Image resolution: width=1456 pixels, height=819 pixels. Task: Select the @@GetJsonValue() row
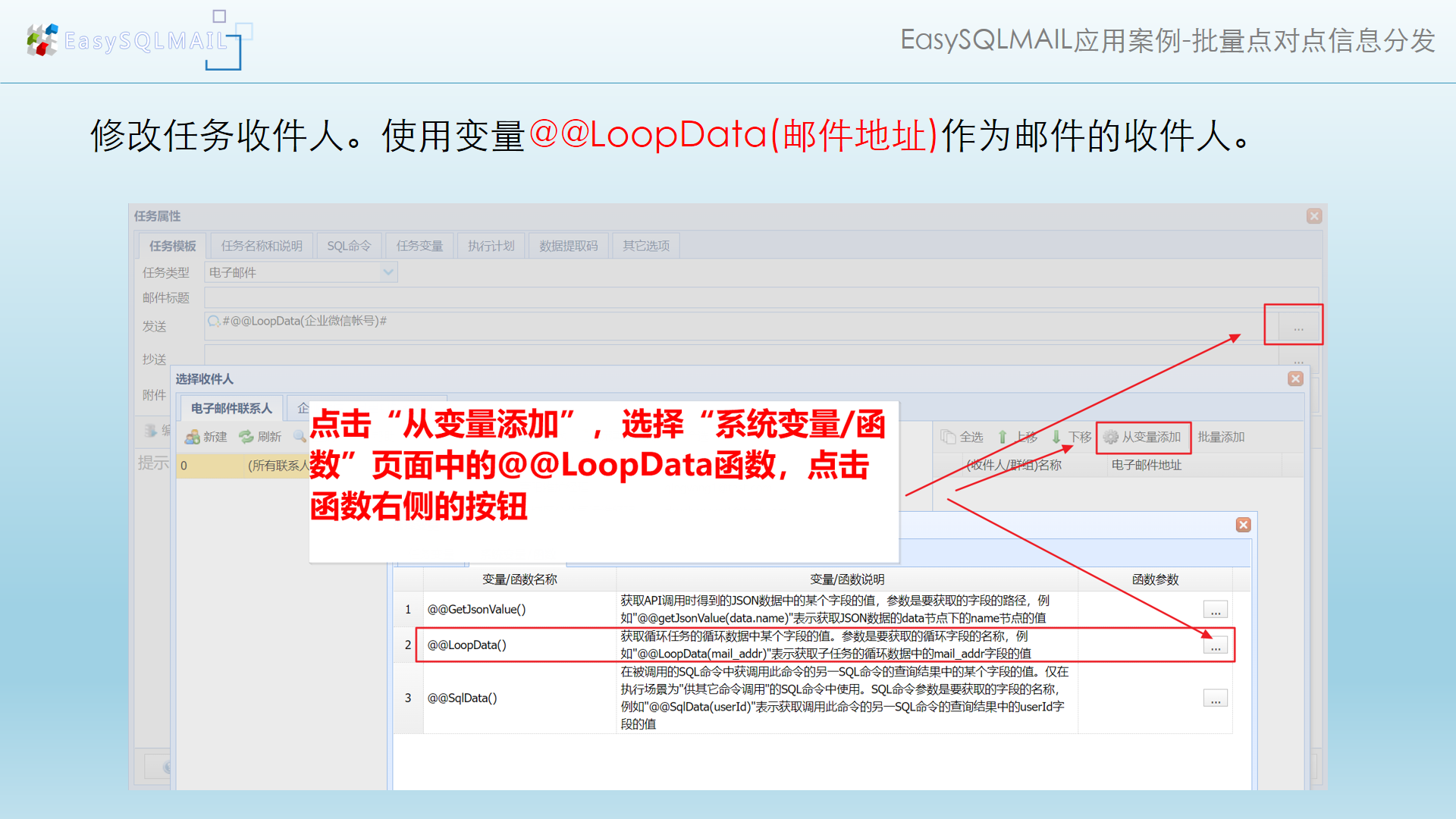[x=813, y=609]
